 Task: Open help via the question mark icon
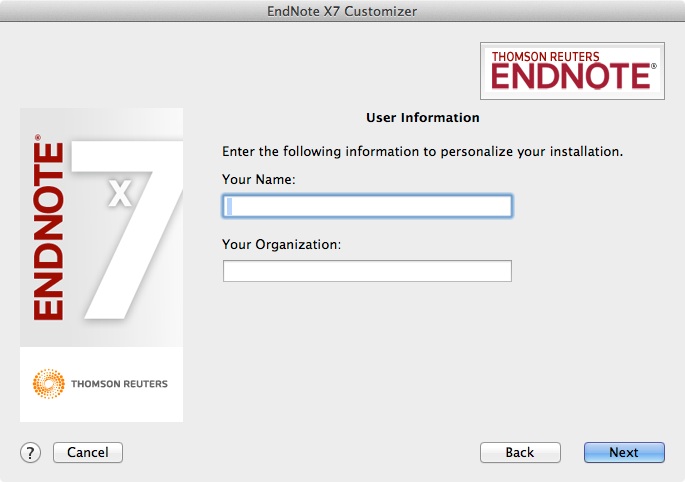[30, 453]
